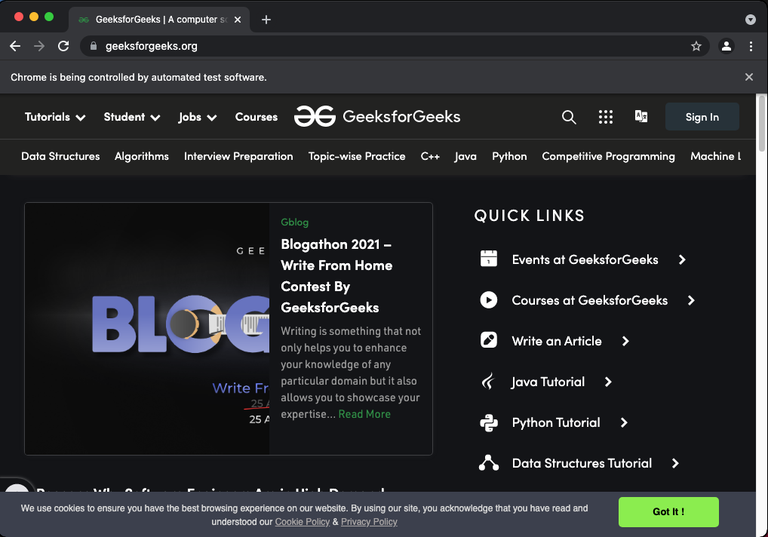The width and height of the screenshot is (768, 537).
Task: Expand the Jobs dropdown menu
Action: pos(197,117)
